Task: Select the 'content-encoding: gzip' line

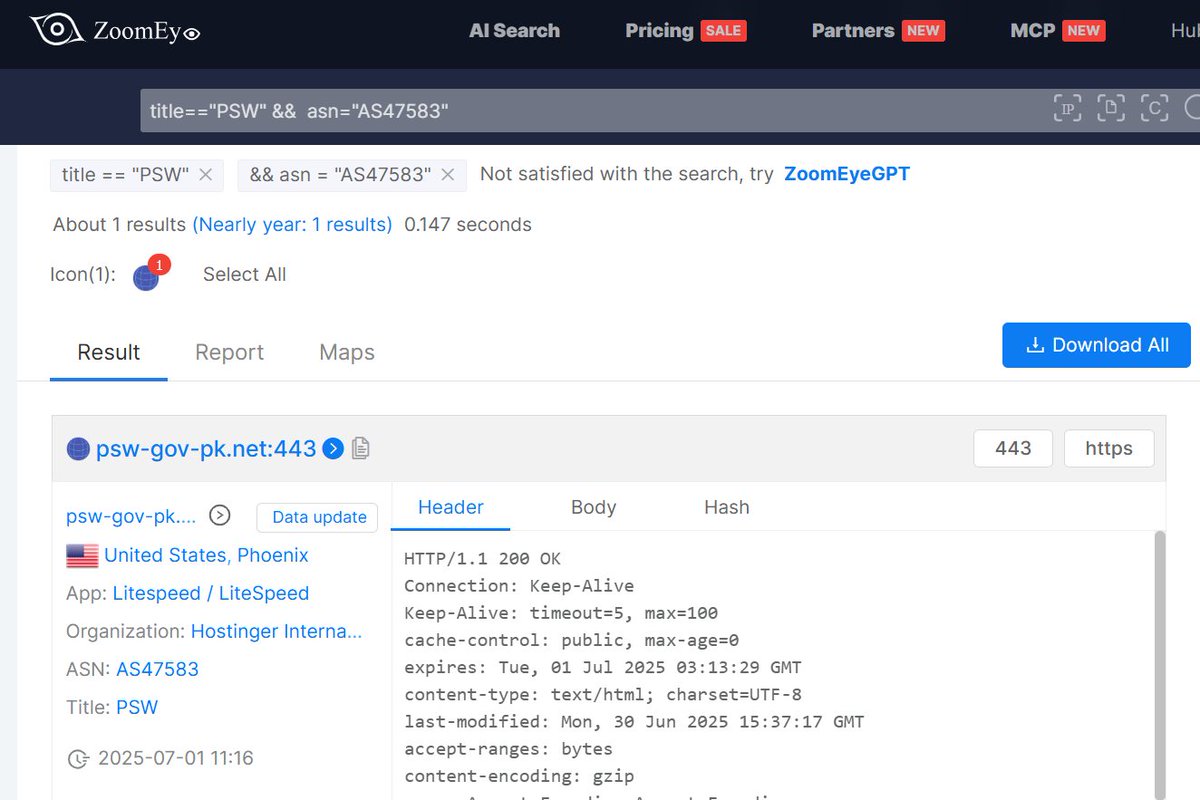Action: (519, 776)
